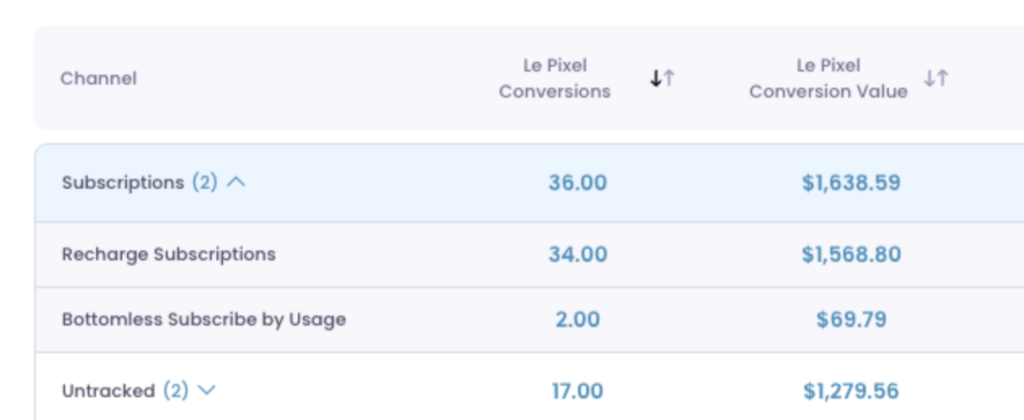The width and height of the screenshot is (1024, 420).
Task: Select the Recharge Subscriptions row
Action: (x=529, y=254)
